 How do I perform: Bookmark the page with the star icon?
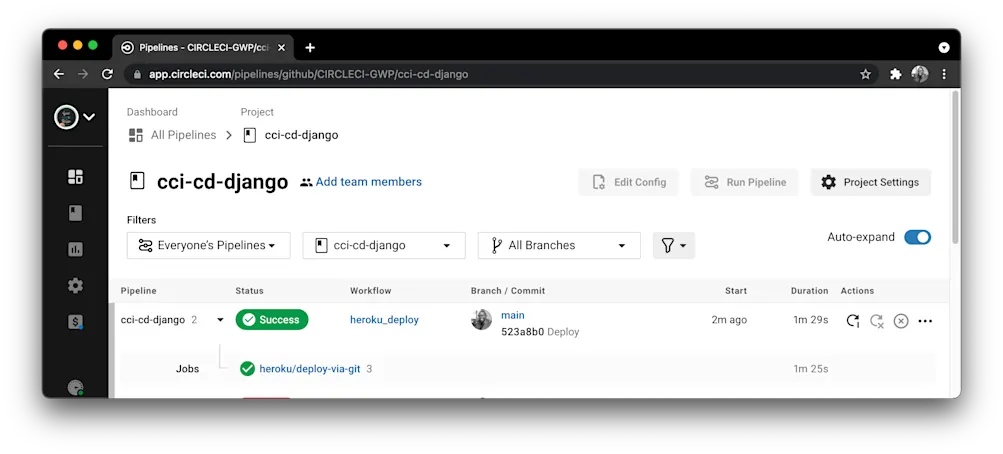click(865, 74)
